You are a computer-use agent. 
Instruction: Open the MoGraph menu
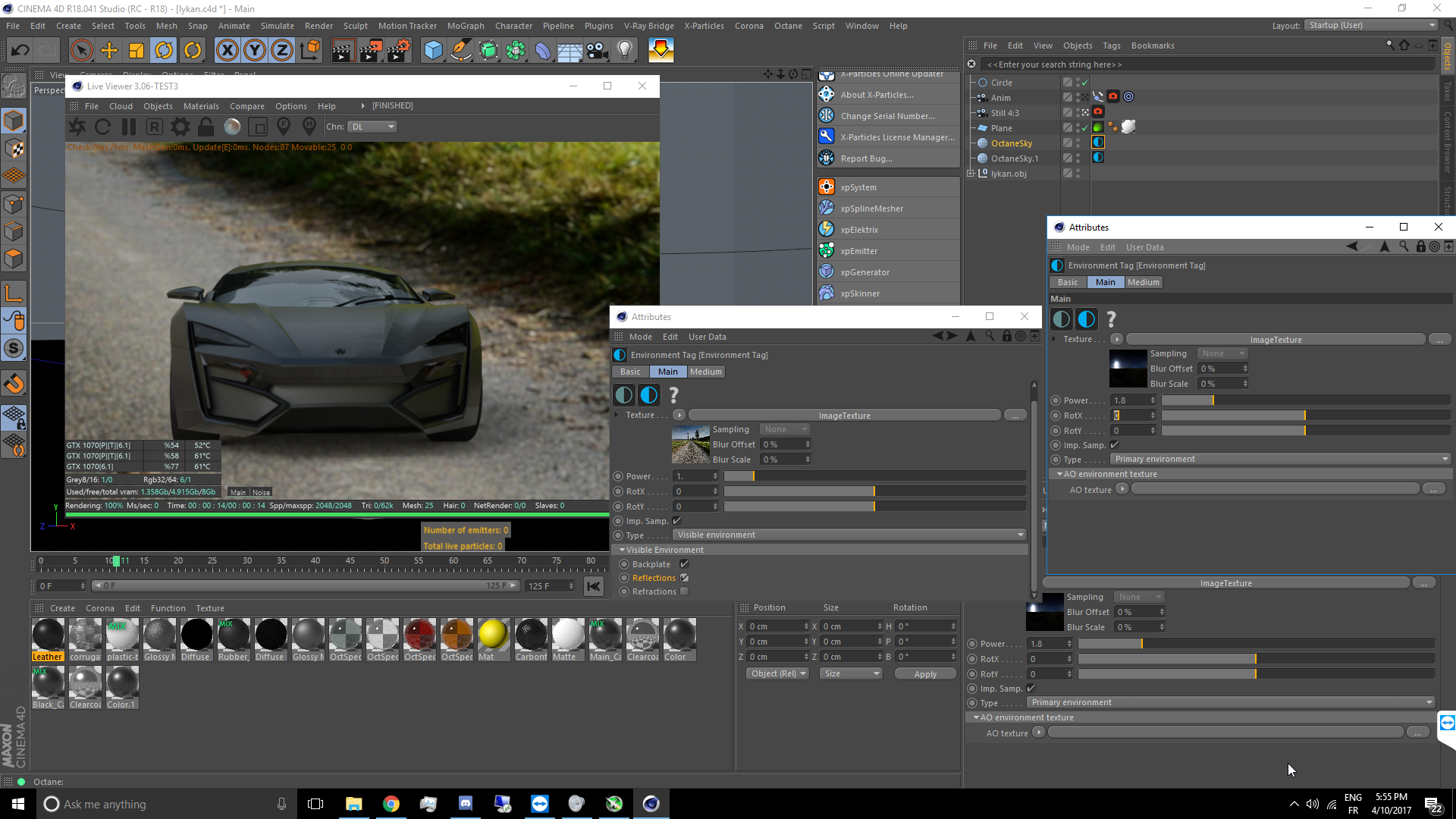[465, 26]
